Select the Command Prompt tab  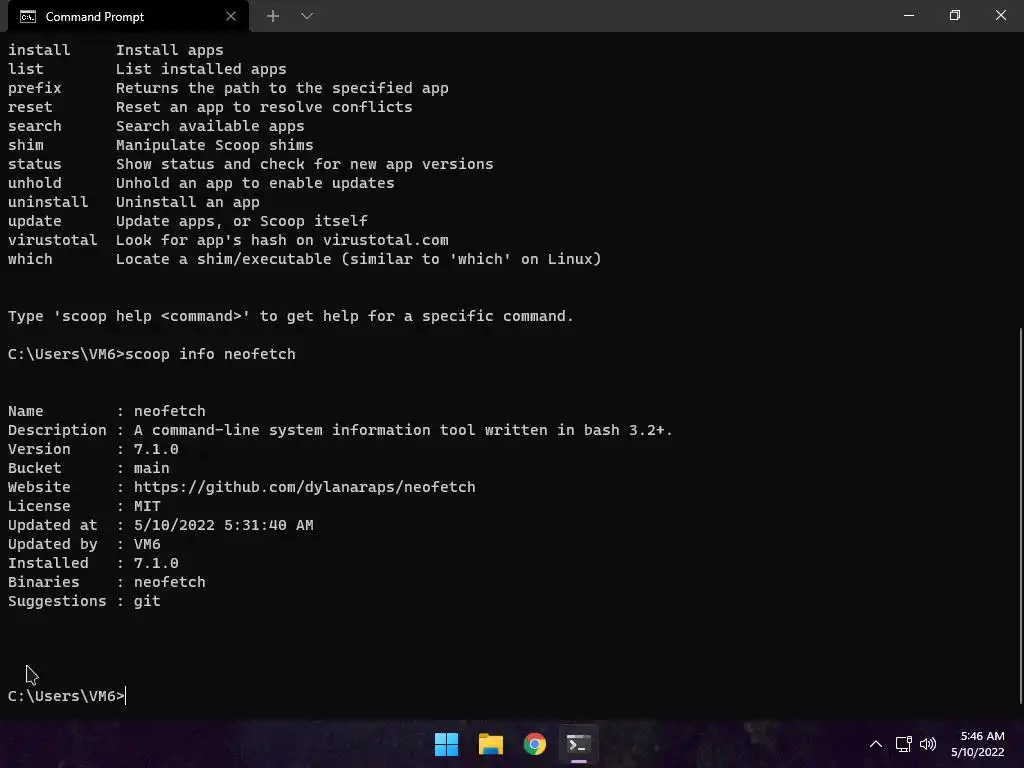click(x=128, y=16)
